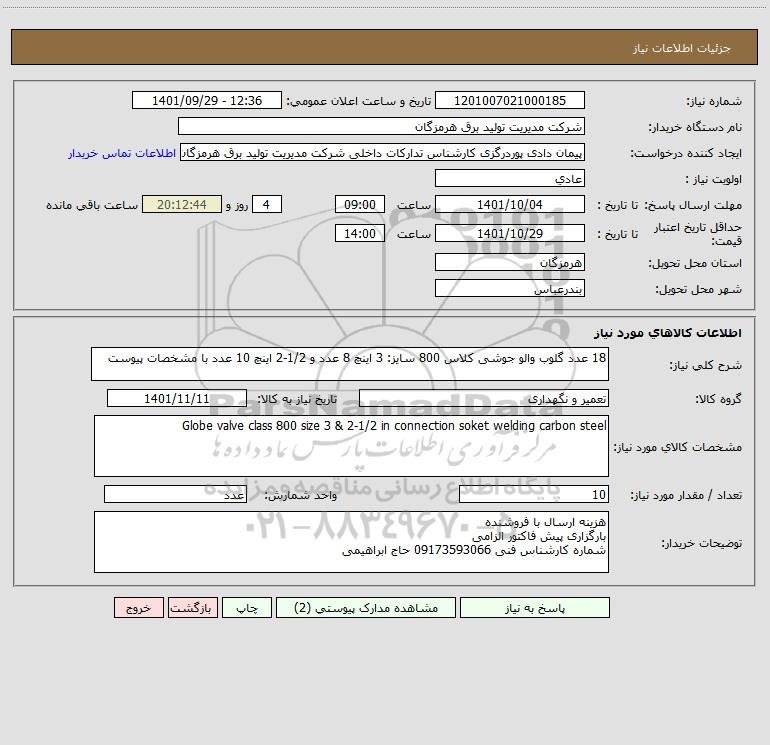
Task: Click buyer name field شرکت مدیریت تولید برق هرمزگان
Action: 381,126
